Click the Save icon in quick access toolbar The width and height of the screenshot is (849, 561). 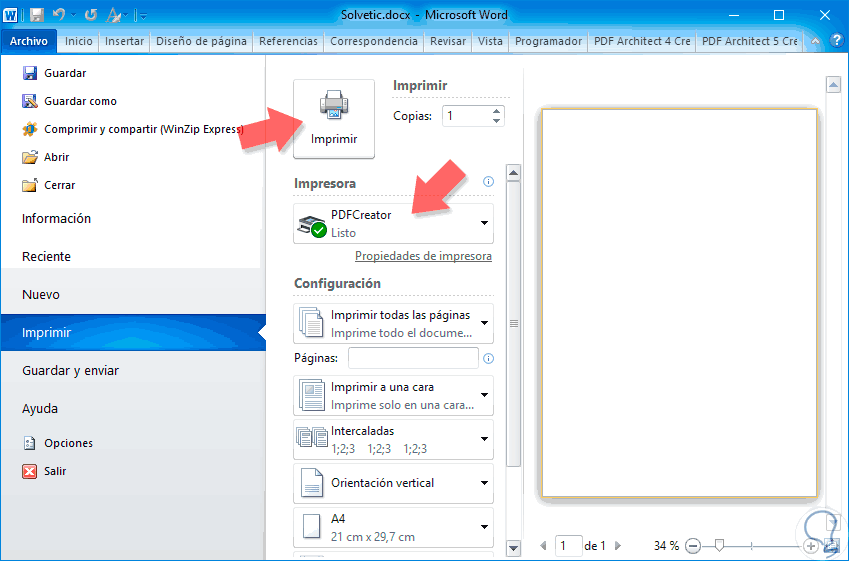(x=36, y=15)
